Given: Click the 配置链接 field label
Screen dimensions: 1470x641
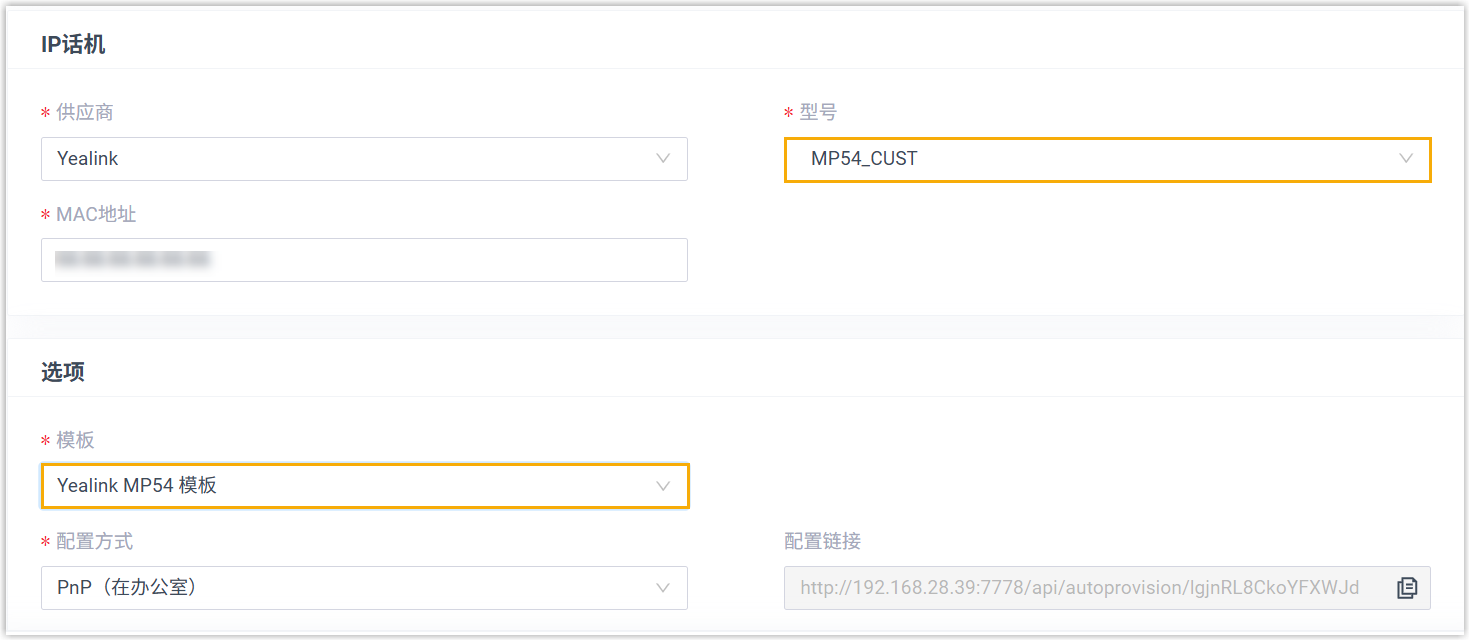Looking at the screenshot, I should (x=822, y=542).
